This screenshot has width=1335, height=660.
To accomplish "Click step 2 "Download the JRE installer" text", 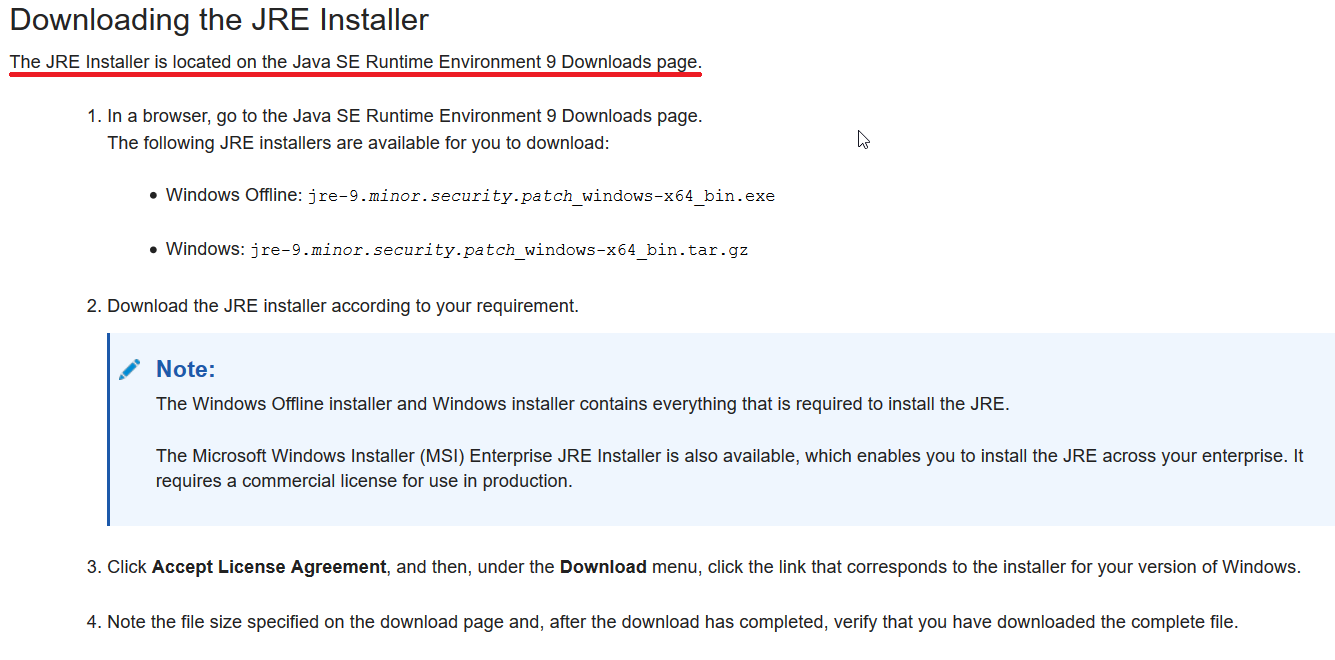I will point(342,306).
